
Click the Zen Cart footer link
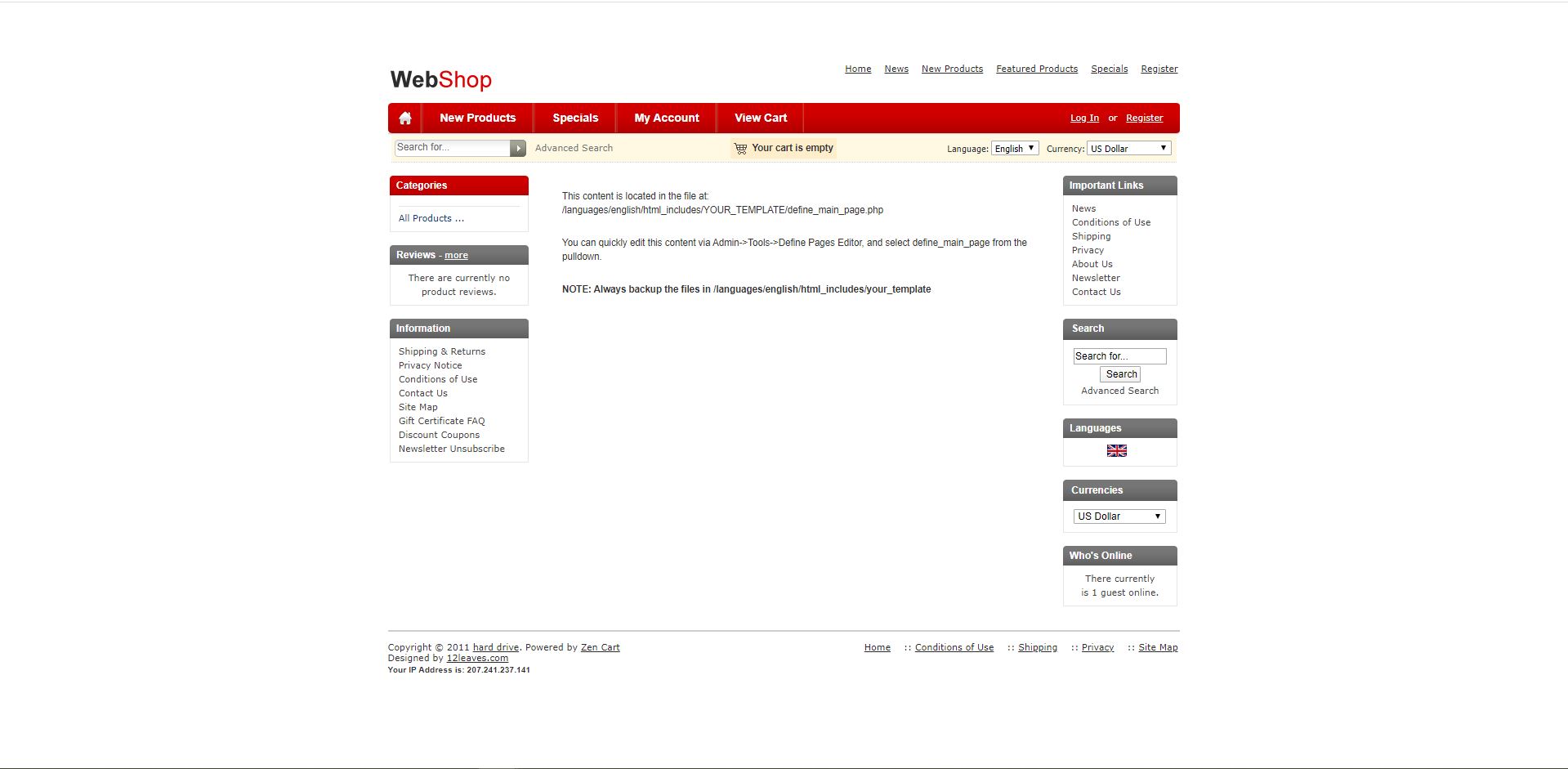click(x=600, y=647)
